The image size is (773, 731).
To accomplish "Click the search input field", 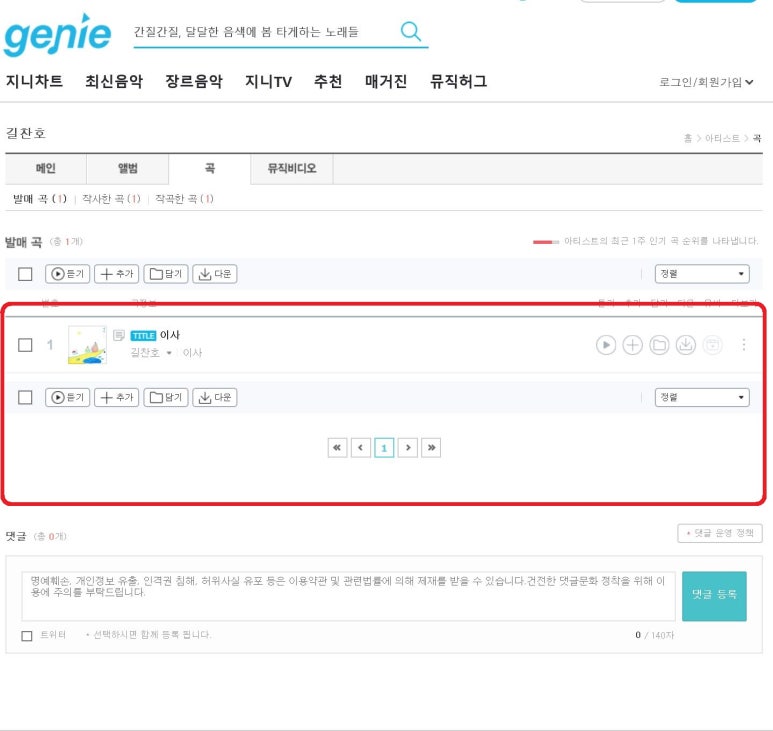I will (264, 32).
